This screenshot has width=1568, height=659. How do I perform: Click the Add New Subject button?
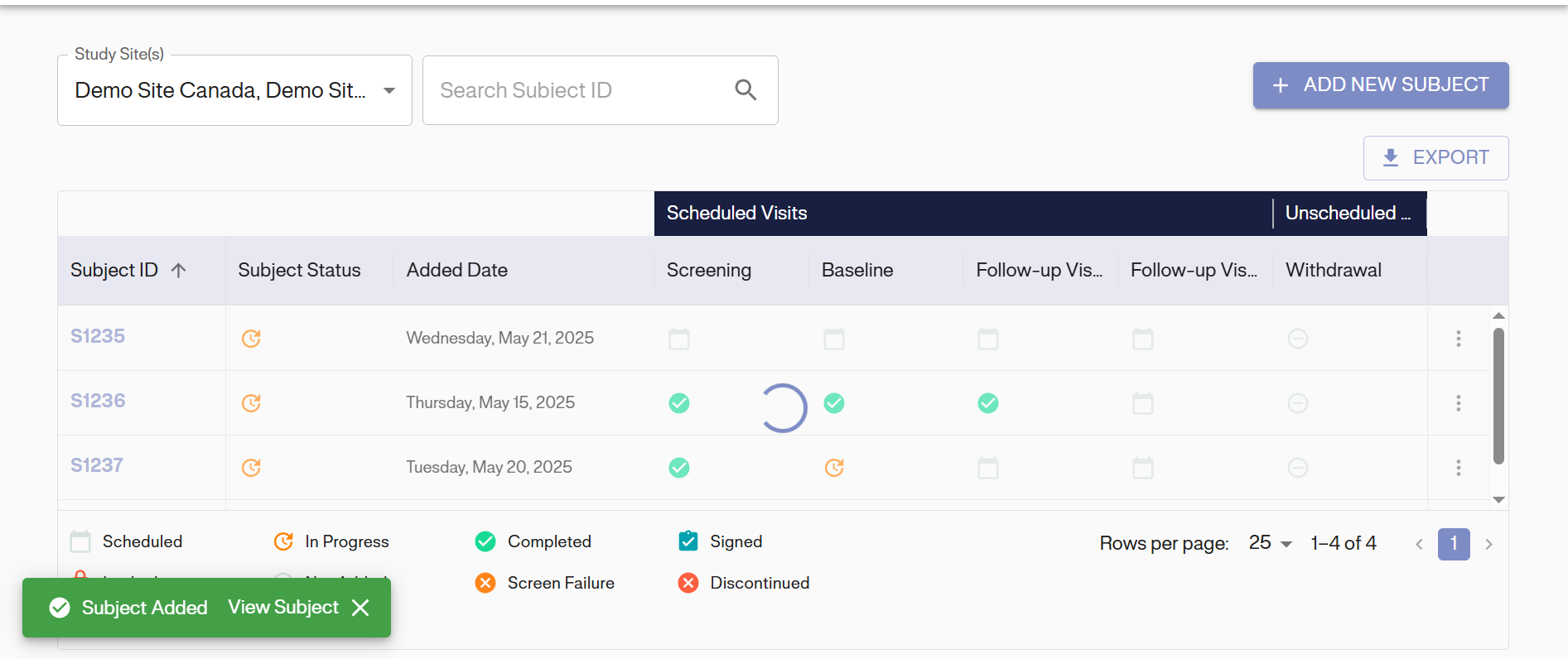[1380, 85]
